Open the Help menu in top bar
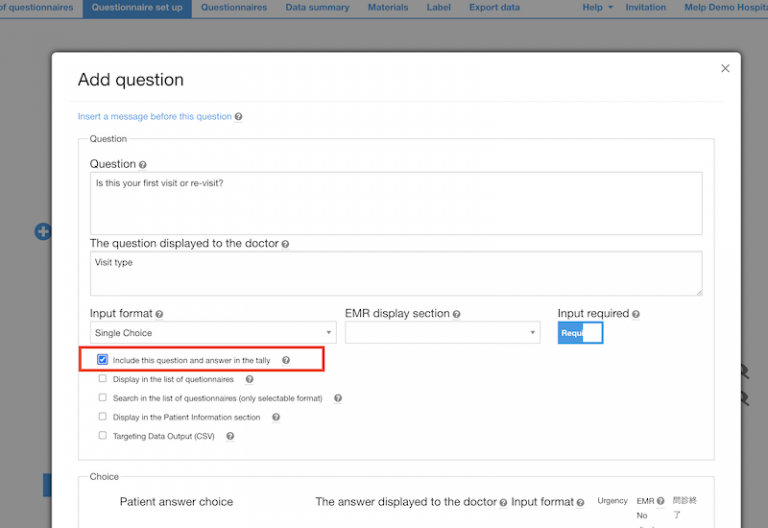Viewport: 768px width, 528px height. pyautogui.click(x=596, y=7)
